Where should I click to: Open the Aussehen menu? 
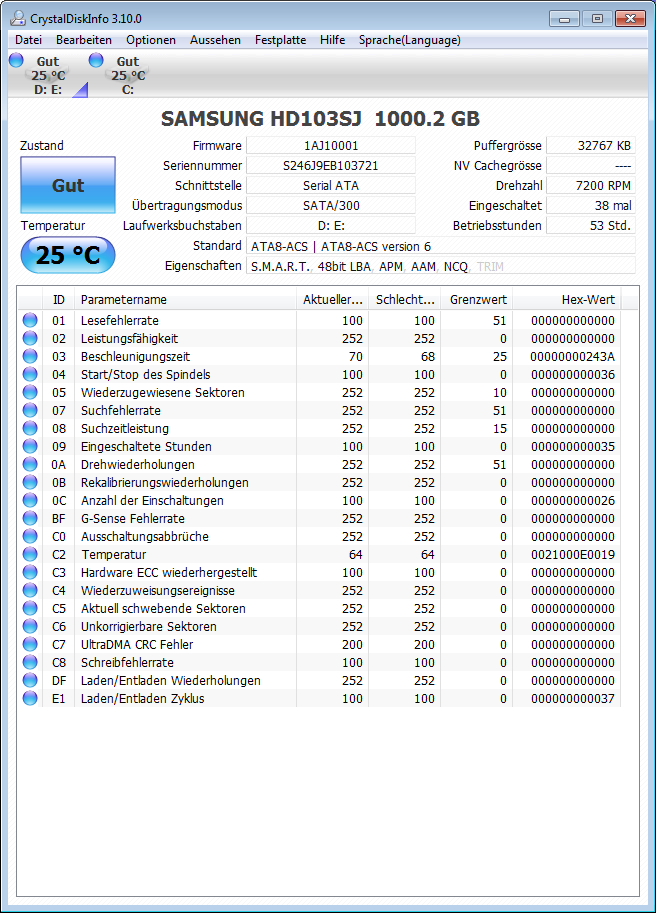[x=215, y=40]
